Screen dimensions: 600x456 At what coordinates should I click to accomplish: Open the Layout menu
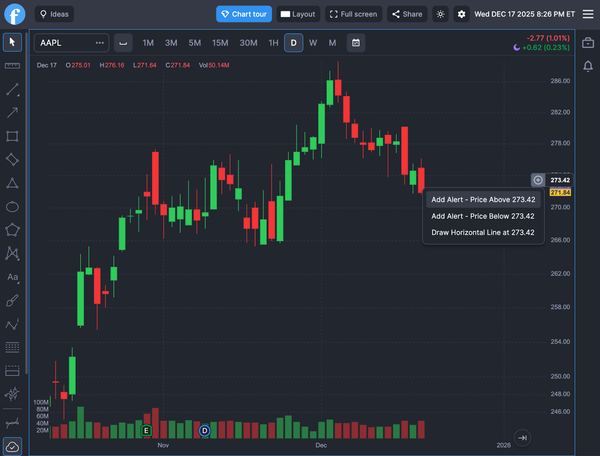tap(297, 15)
